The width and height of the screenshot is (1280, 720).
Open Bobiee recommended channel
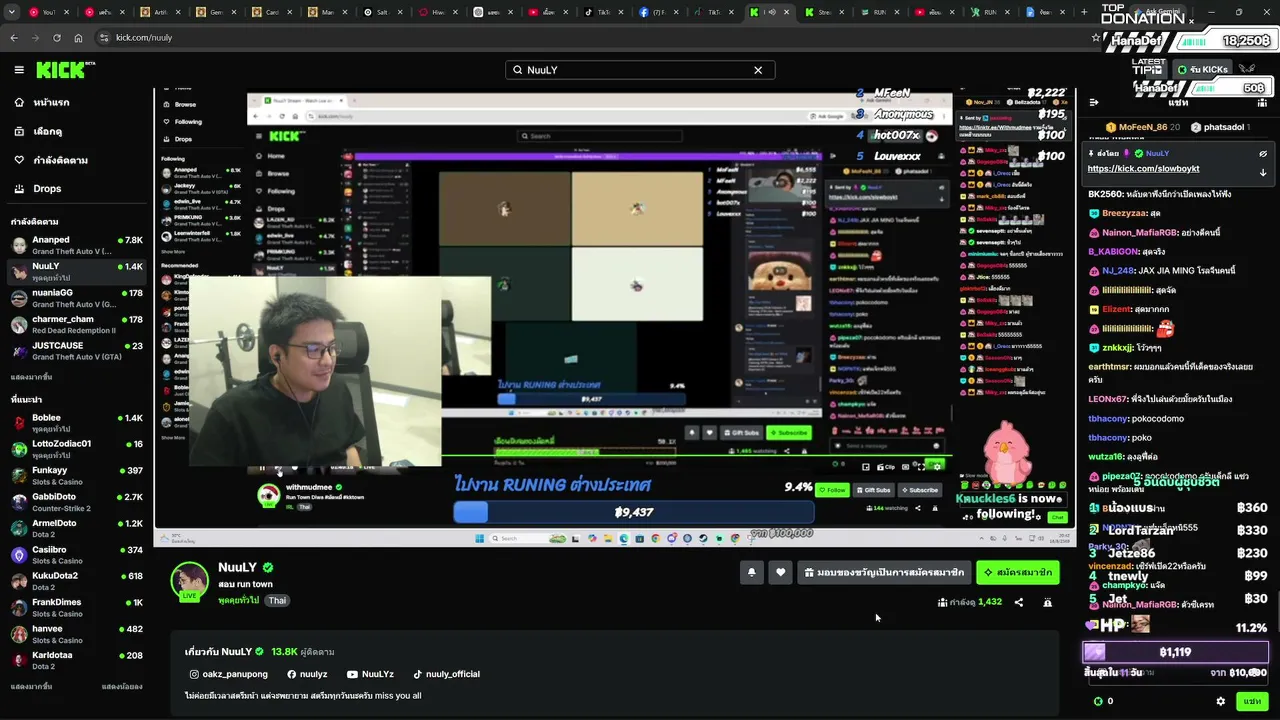coord(78,423)
